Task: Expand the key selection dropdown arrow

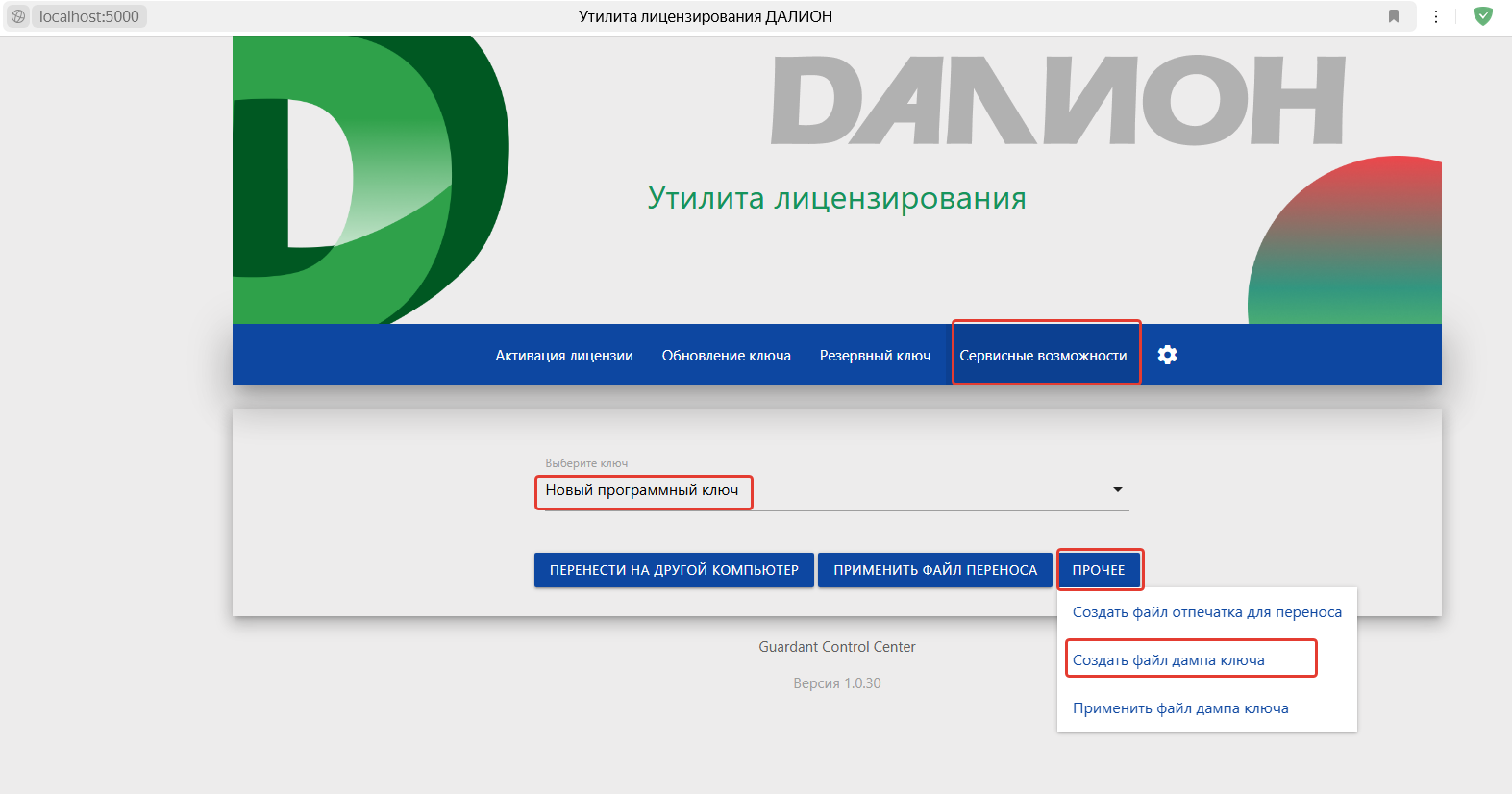Action: click(x=1118, y=490)
